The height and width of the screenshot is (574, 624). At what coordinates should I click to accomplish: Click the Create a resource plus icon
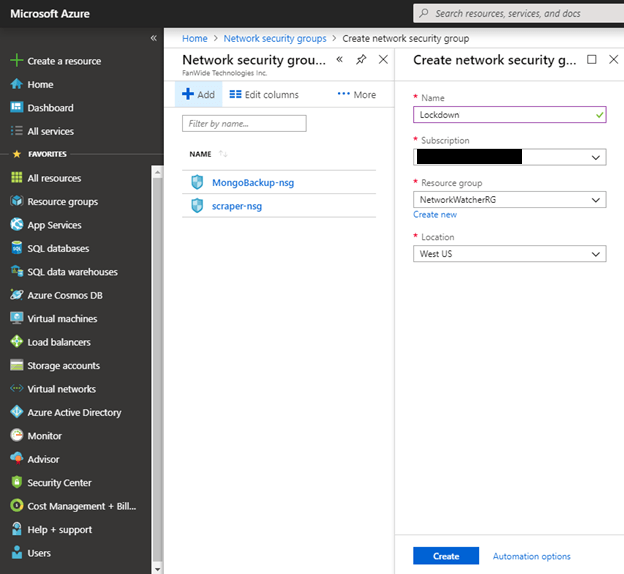point(17,61)
